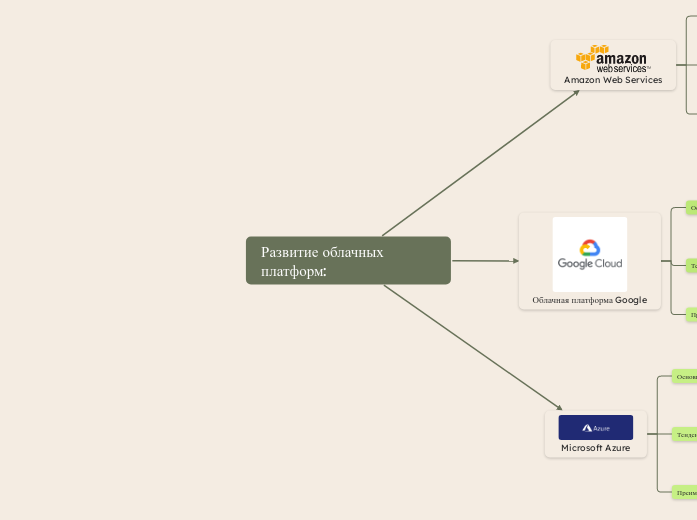Screen dimensions: 697x520
Task: Select the central node "Развитие облачных платформ:"
Action: coord(348,260)
